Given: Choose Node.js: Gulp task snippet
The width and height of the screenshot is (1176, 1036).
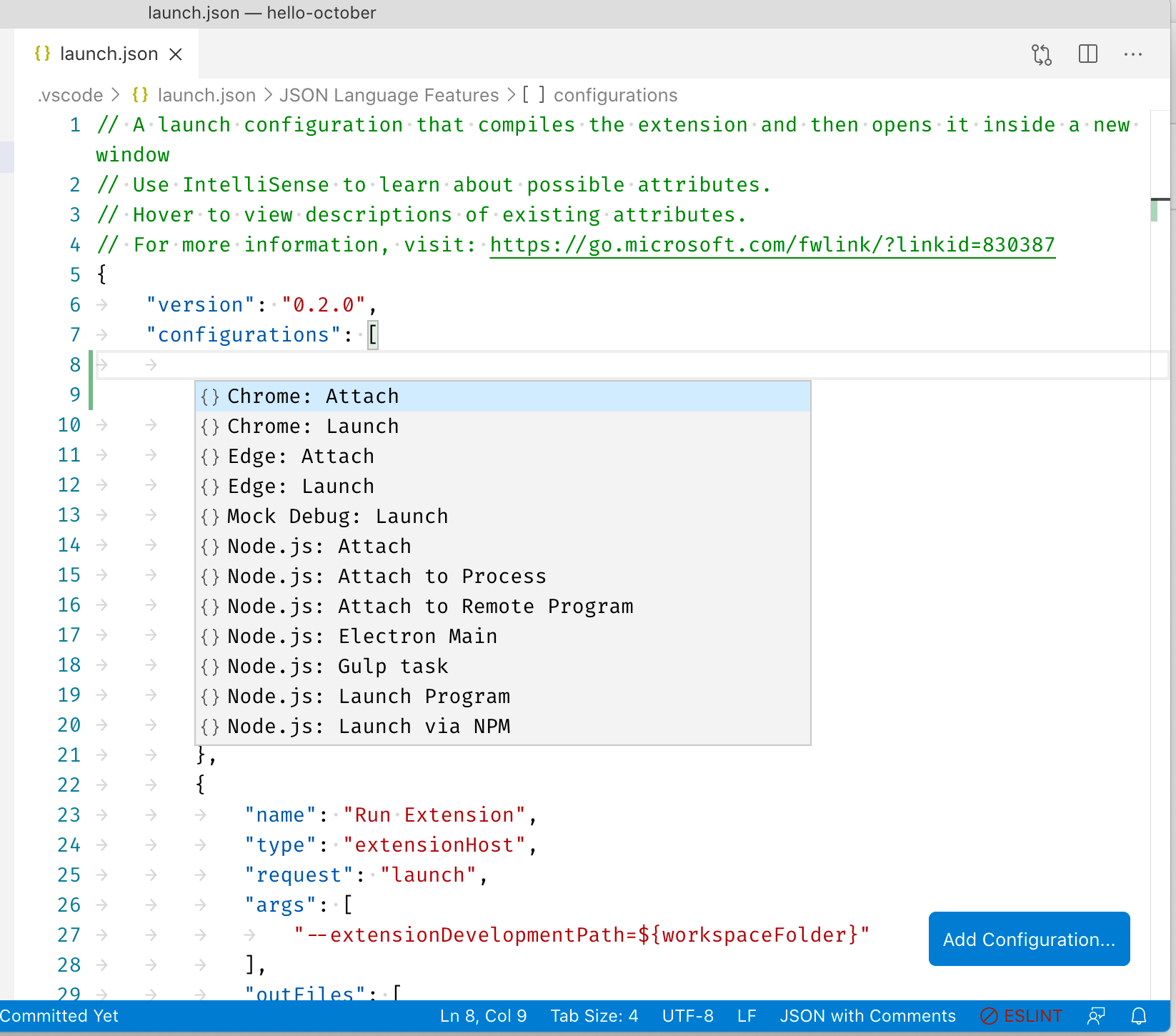Looking at the screenshot, I should (503, 667).
